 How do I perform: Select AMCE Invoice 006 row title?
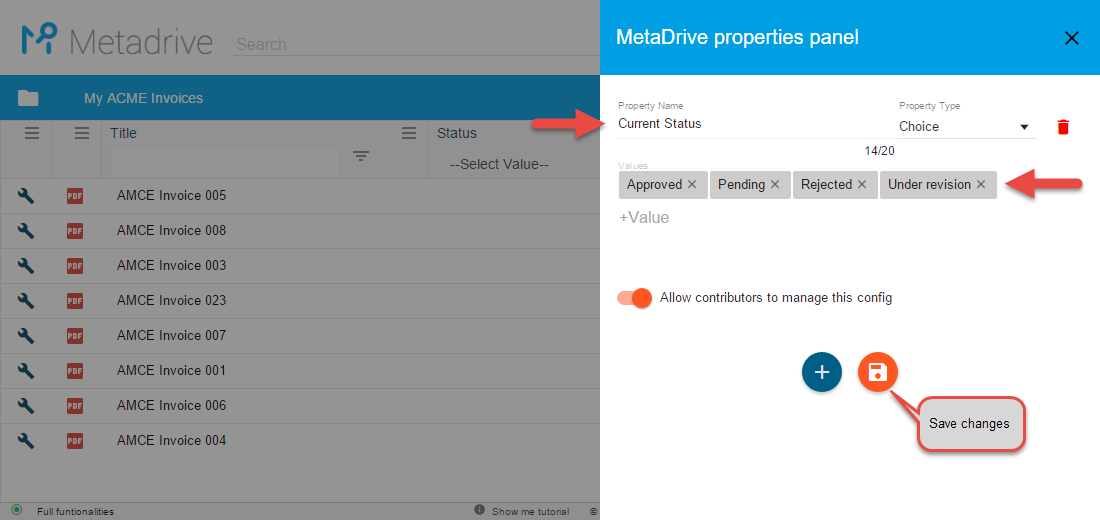171,406
